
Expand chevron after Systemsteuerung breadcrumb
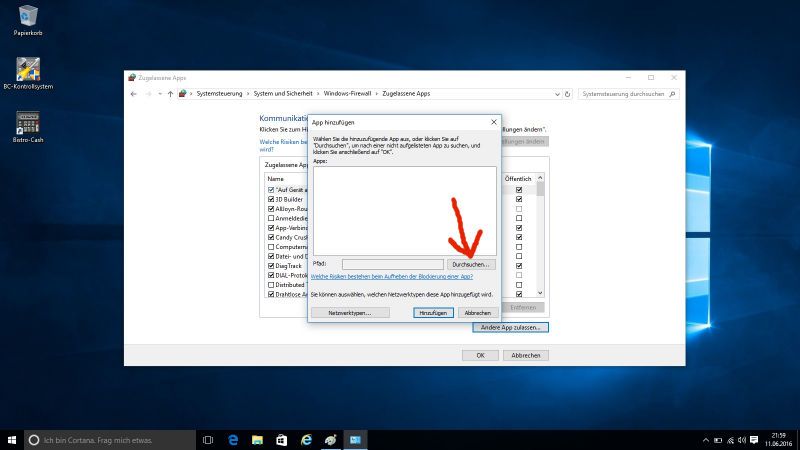249,94
